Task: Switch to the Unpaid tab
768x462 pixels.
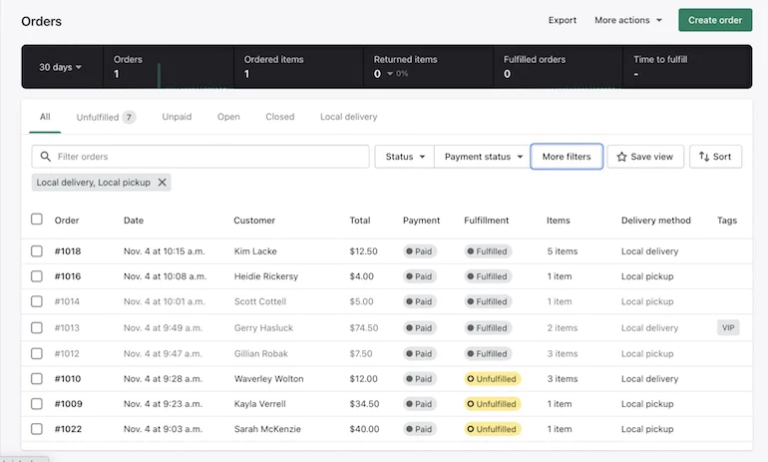Action: click(176, 117)
